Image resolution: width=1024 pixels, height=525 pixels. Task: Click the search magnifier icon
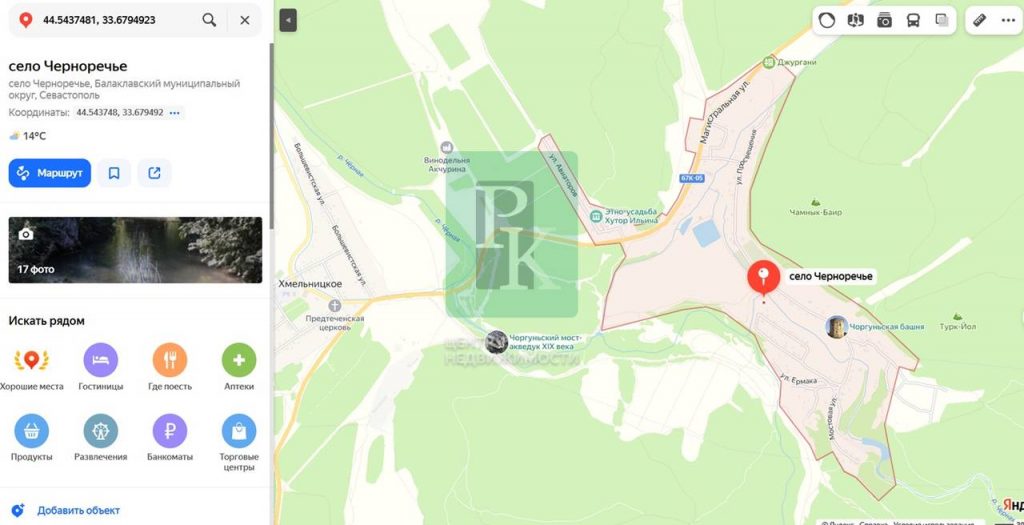click(209, 20)
